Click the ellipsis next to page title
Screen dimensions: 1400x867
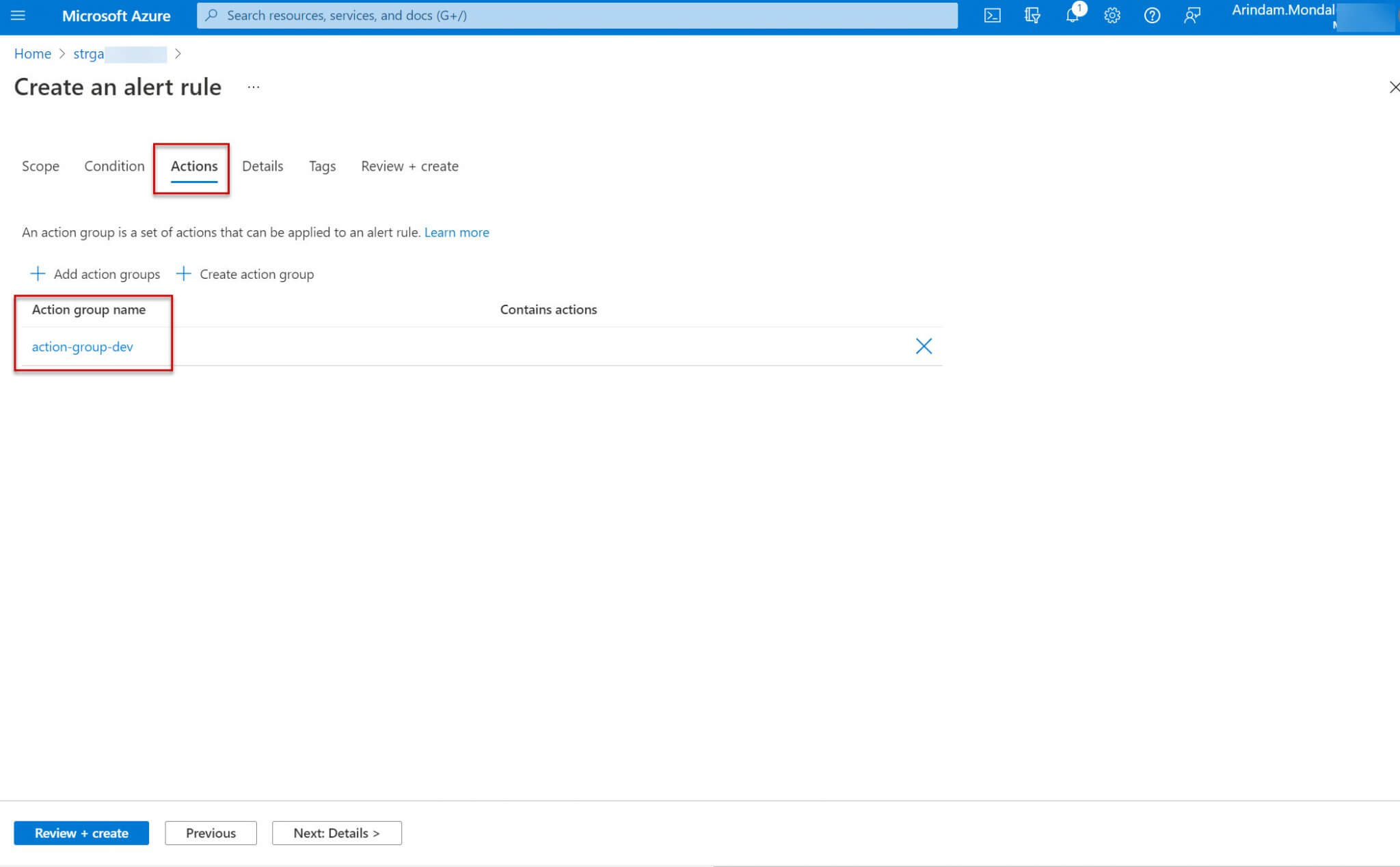(254, 87)
